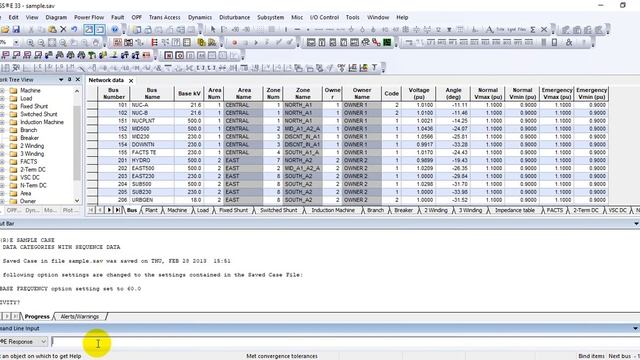Select the VSC DC tree item
The height and width of the screenshot is (360, 640).
(x=30, y=178)
